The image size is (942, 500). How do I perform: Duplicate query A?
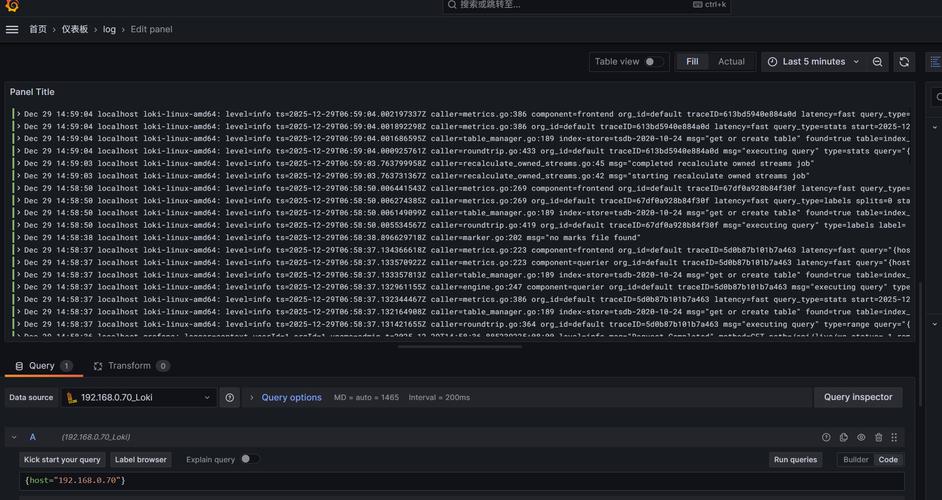point(843,438)
